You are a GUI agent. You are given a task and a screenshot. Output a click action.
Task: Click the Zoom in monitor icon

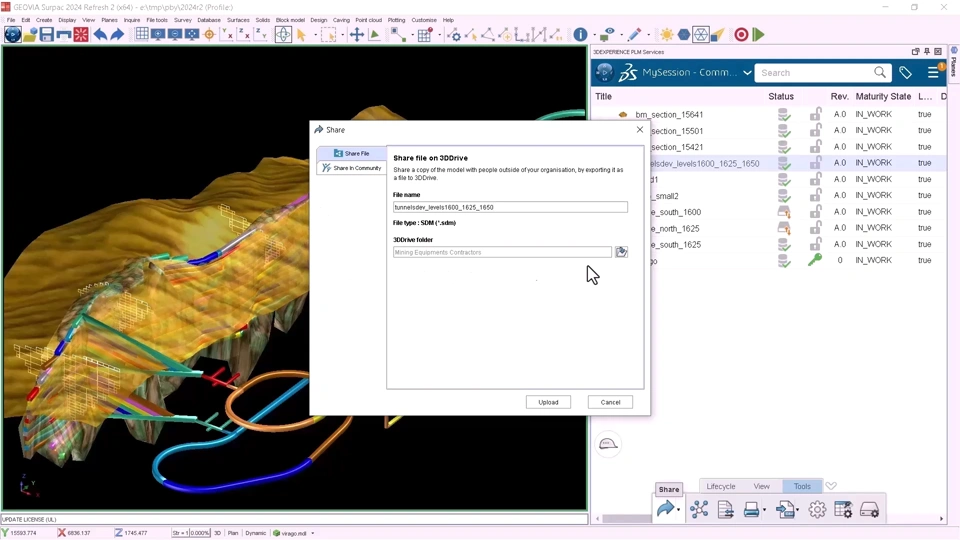coord(158,34)
